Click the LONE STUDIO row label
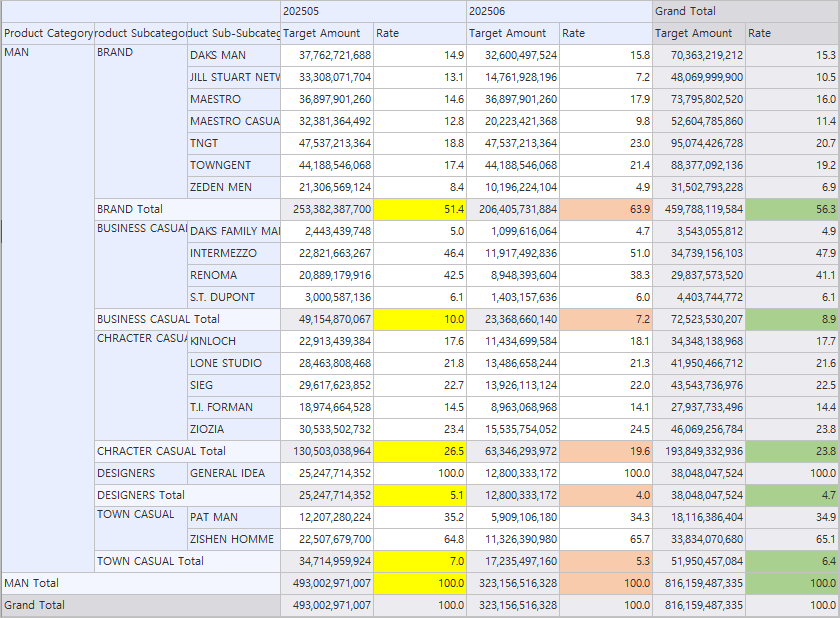Screen dimensions: 840x618 click(234, 363)
